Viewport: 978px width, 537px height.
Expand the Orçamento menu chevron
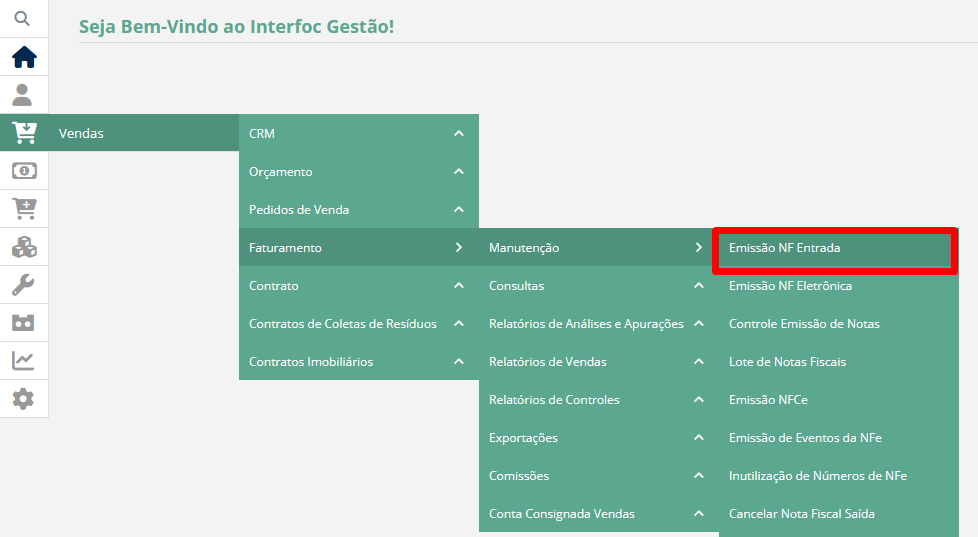(x=459, y=172)
